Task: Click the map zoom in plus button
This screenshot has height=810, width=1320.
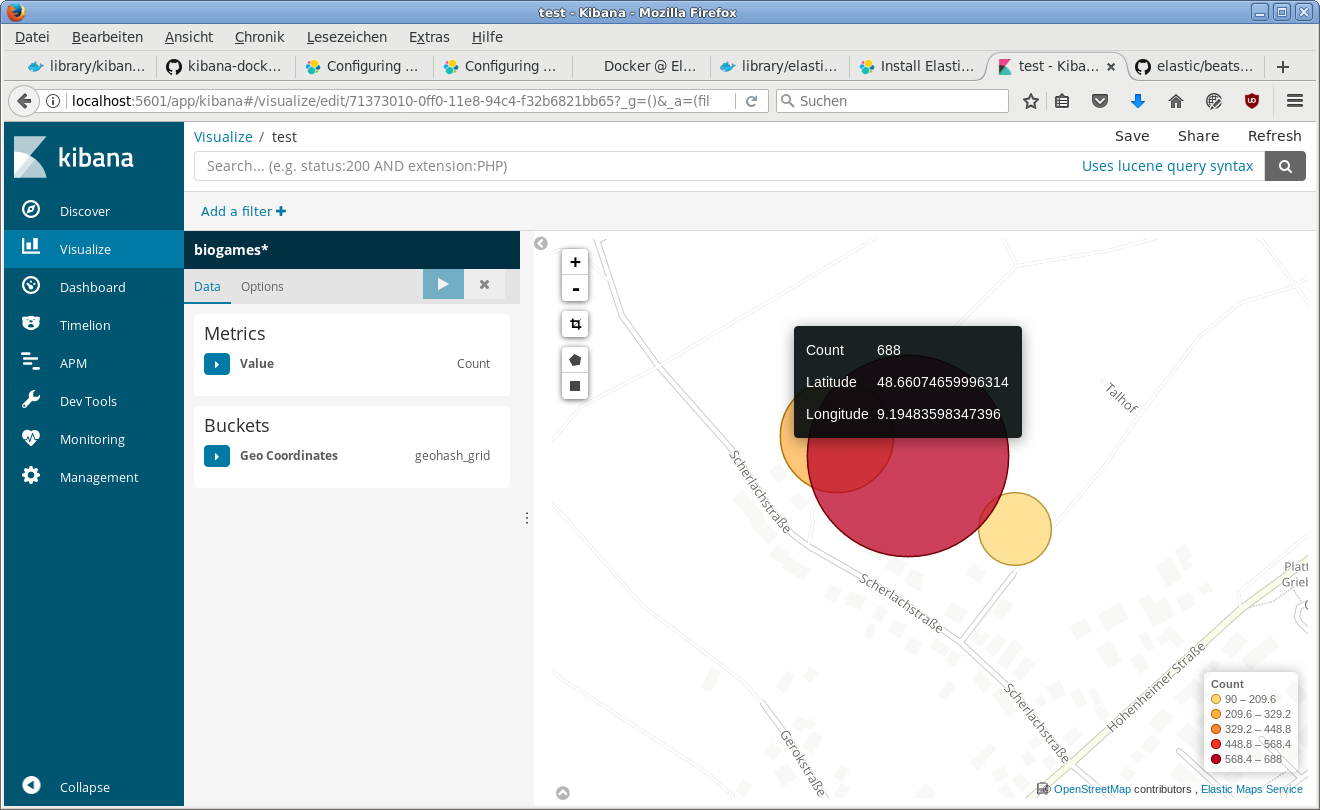Action: (575, 263)
